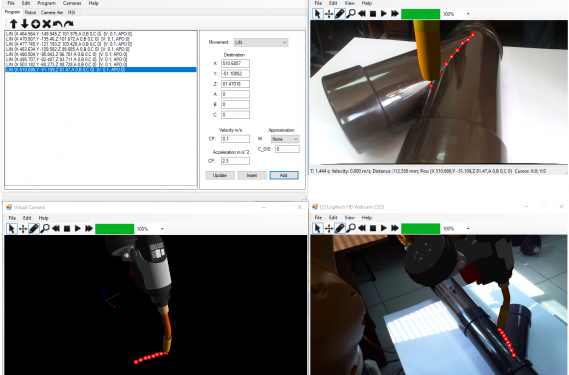Viewport: 569px width, 375px height.
Task: Open 100% zoom dropdown in Logitech Webcam window
Action: tap(468, 229)
